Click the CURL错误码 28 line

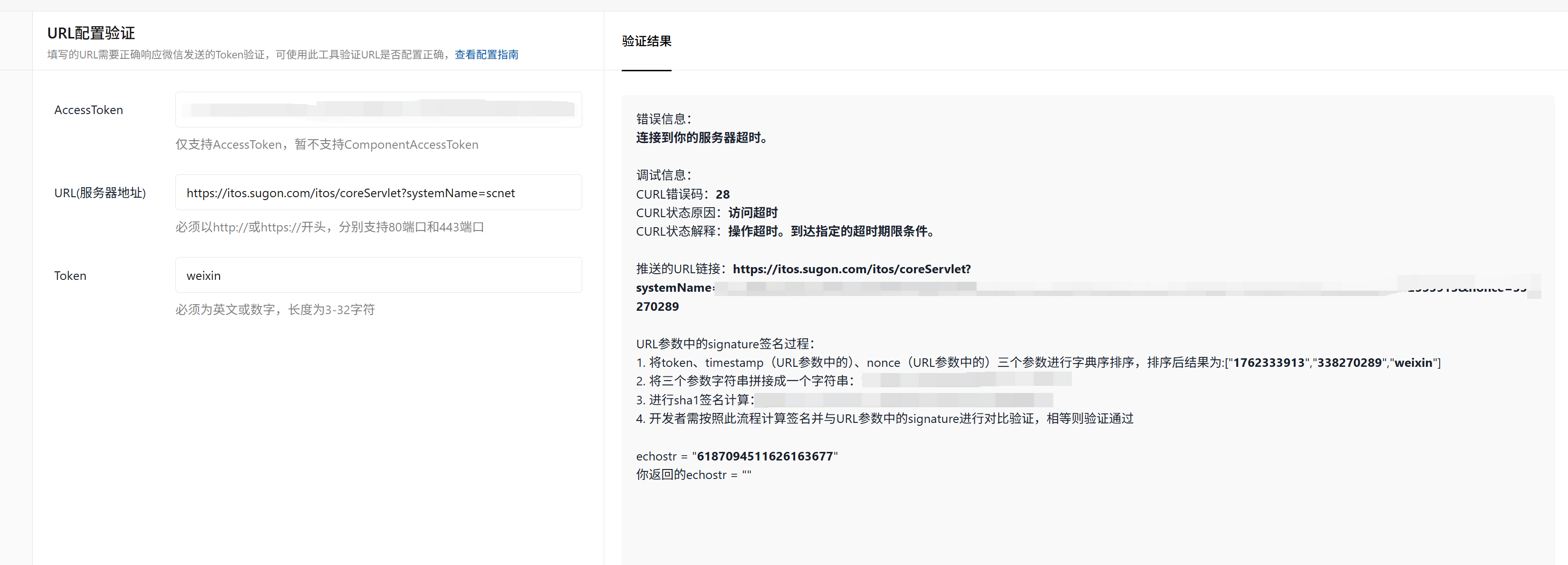[683, 194]
